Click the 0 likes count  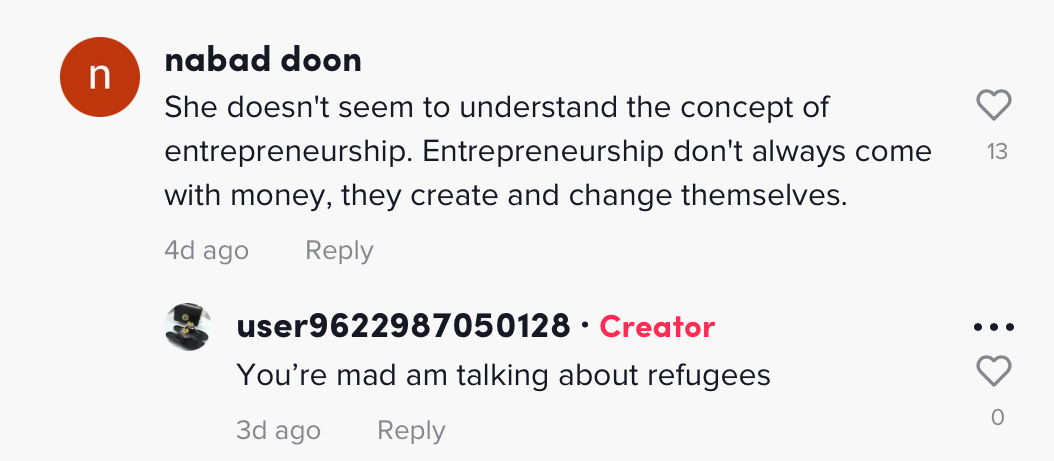(x=997, y=418)
